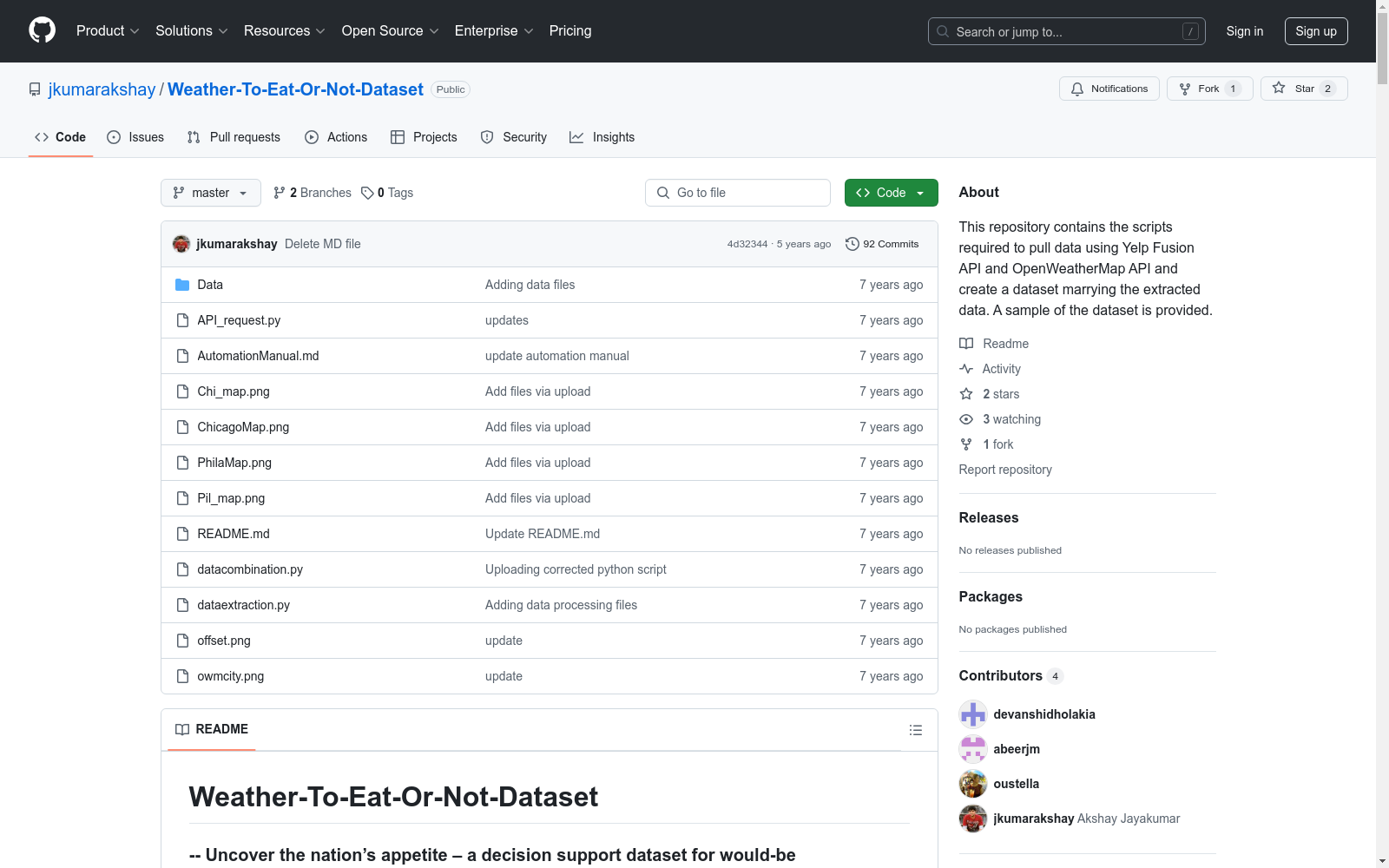Expand the Solutions menu

pos(192,31)
